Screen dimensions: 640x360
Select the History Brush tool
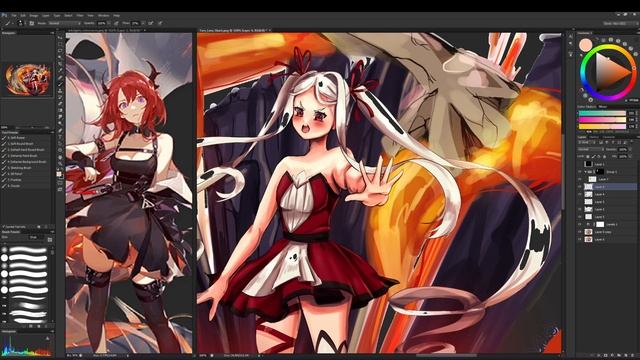(60, 98)
